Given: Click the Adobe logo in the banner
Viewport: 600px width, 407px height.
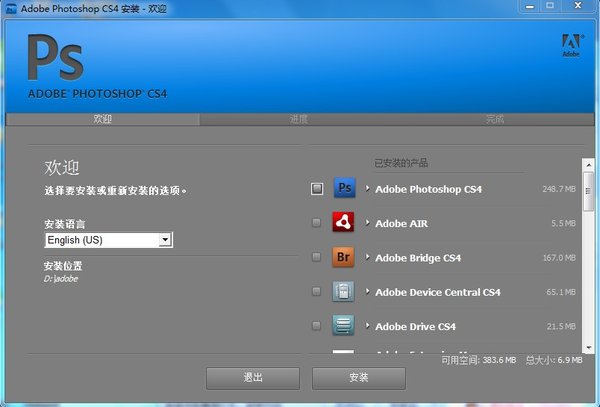Looking at the screenshot, I should (572, 46).
